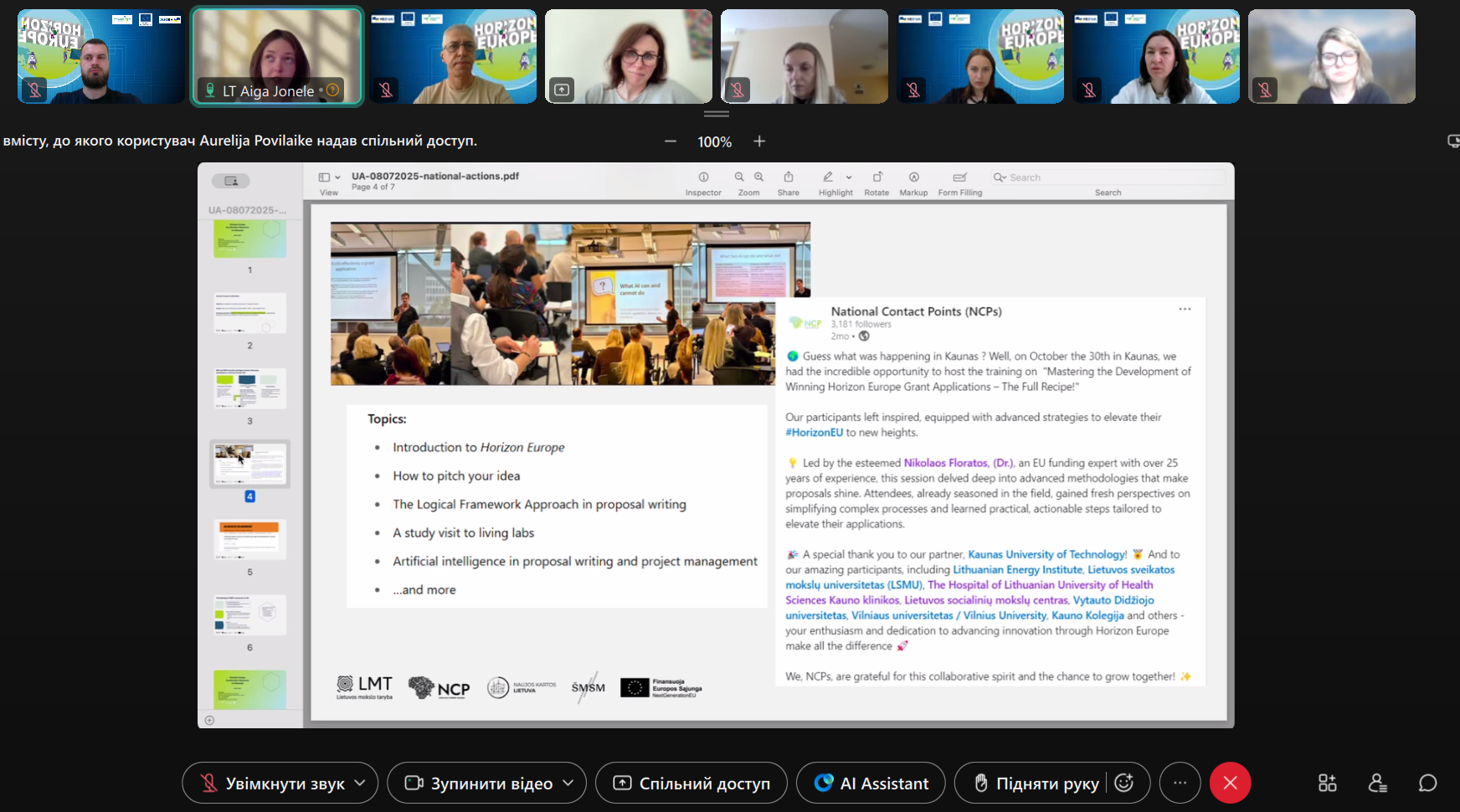
Task: Select LT Aiga Jonele video tile
Action: point(277,56)
